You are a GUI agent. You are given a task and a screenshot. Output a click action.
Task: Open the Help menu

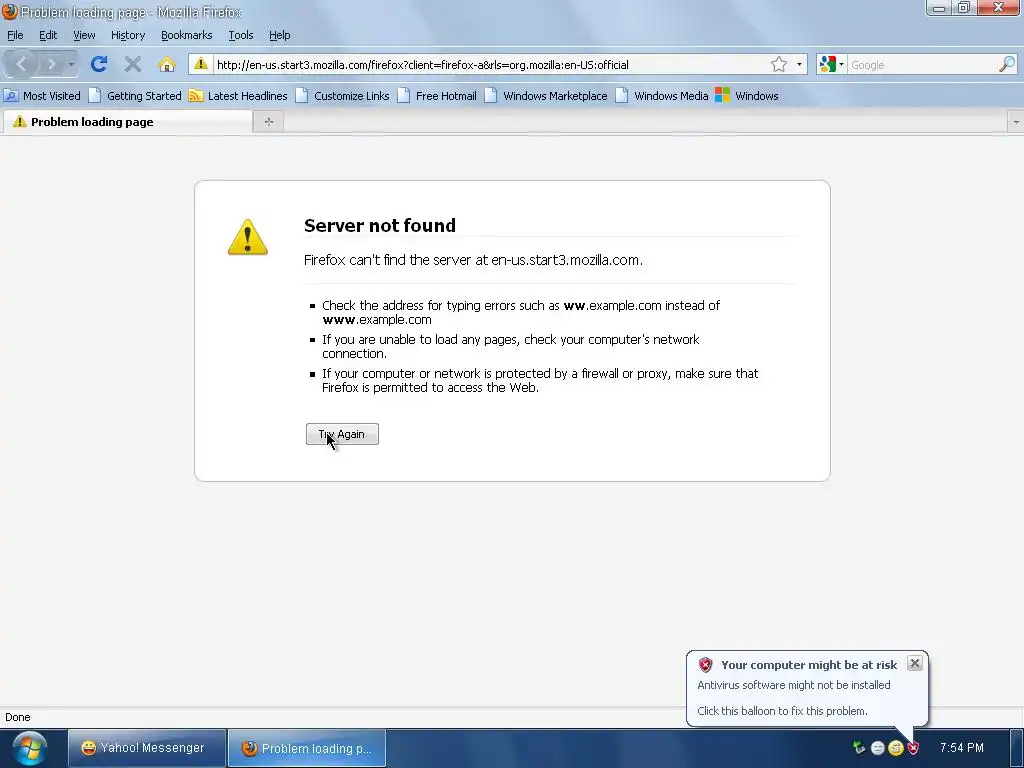[x=280, y=35]
